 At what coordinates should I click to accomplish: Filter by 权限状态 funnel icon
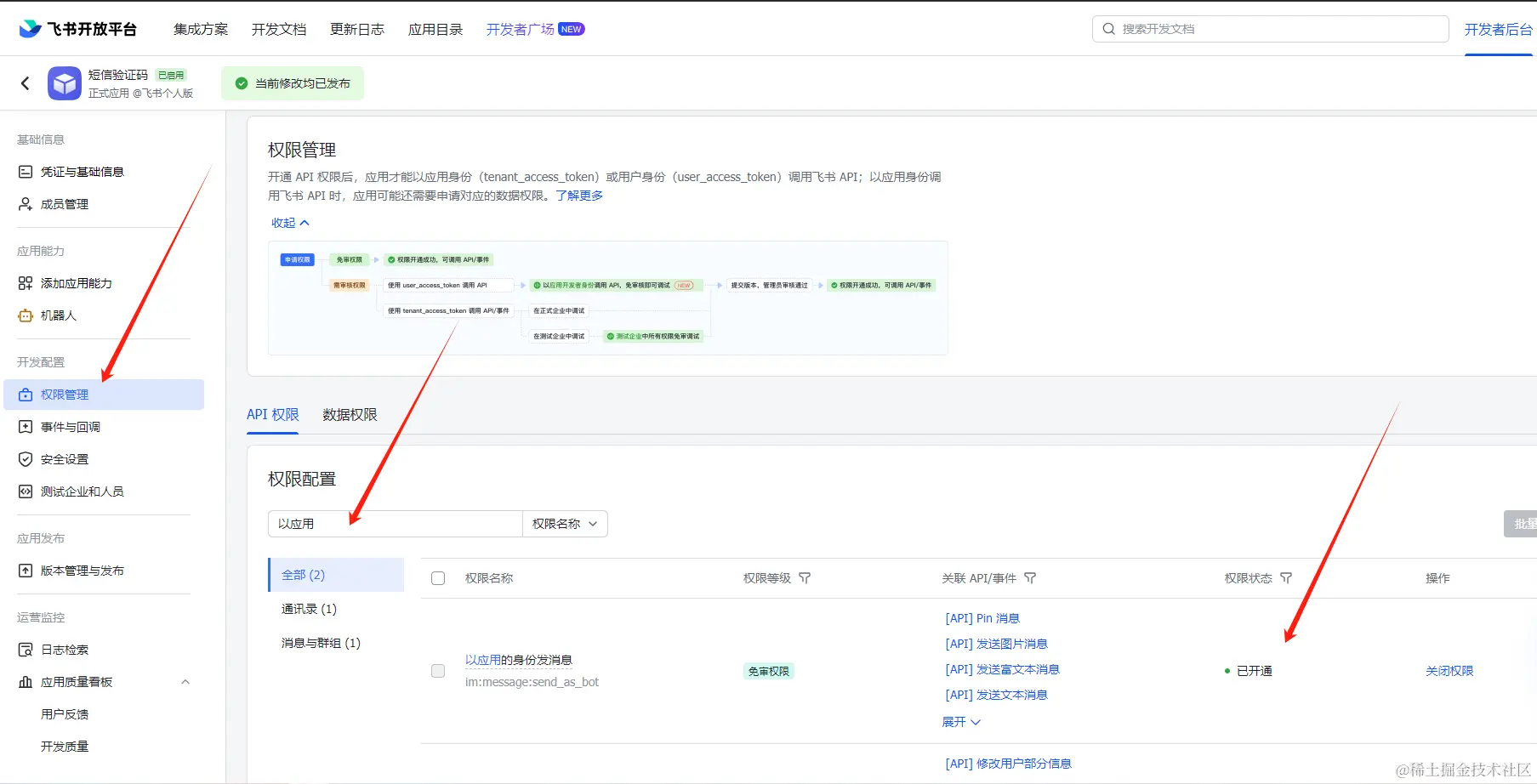[x=1286, y=578]
